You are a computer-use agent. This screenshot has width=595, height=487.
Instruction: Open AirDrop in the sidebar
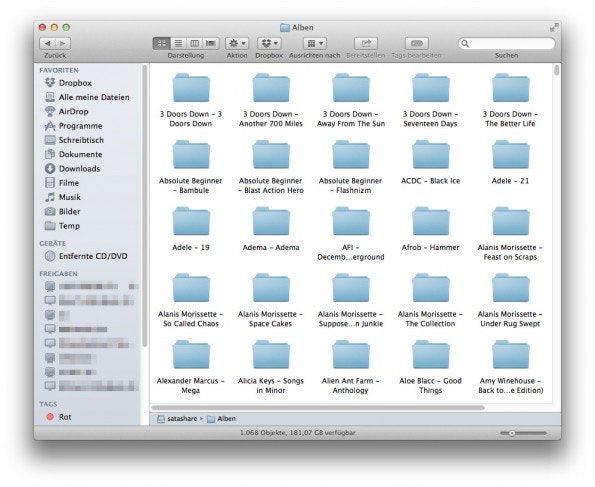click(x=67, y=112)
